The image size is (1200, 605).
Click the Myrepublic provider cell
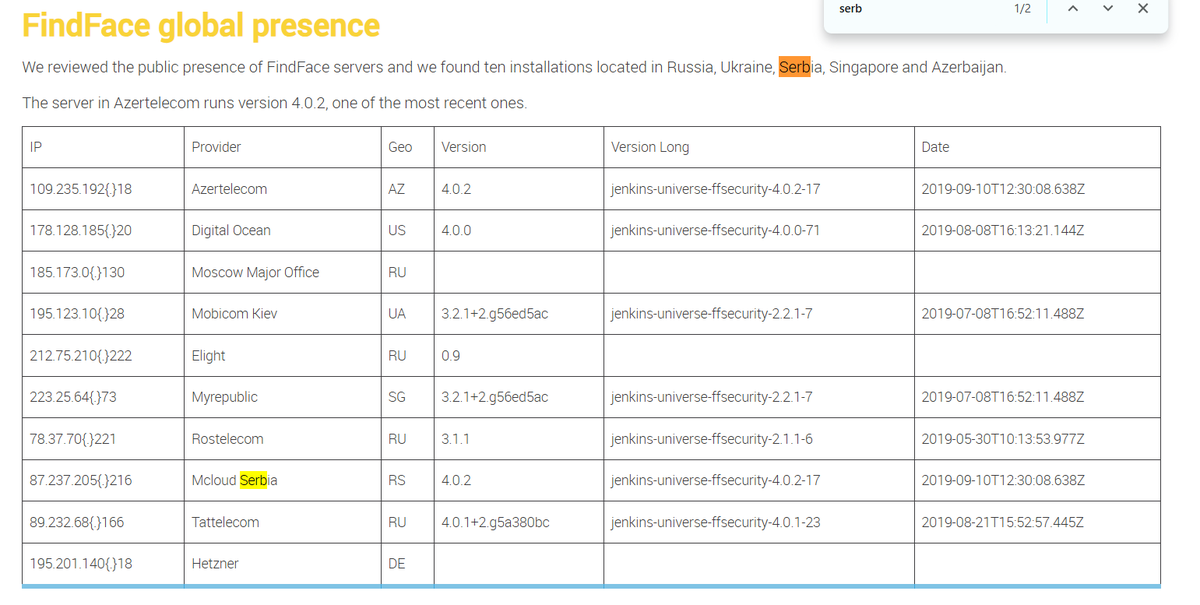pos(282,397)
